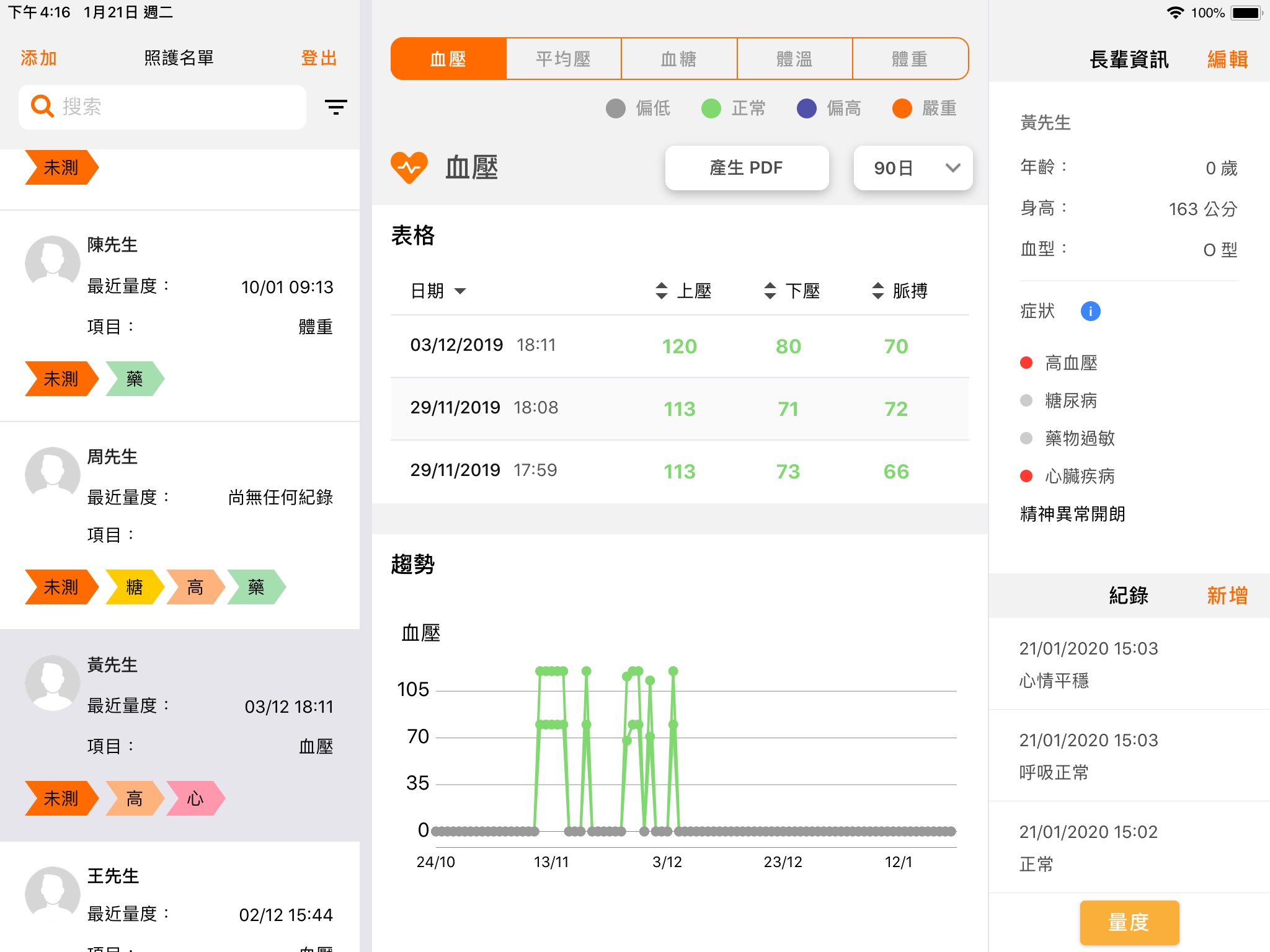This screenshot has height=952, width=1270.
Task: Generate report with 產生 PDF button
Action: tap(747, 168)
